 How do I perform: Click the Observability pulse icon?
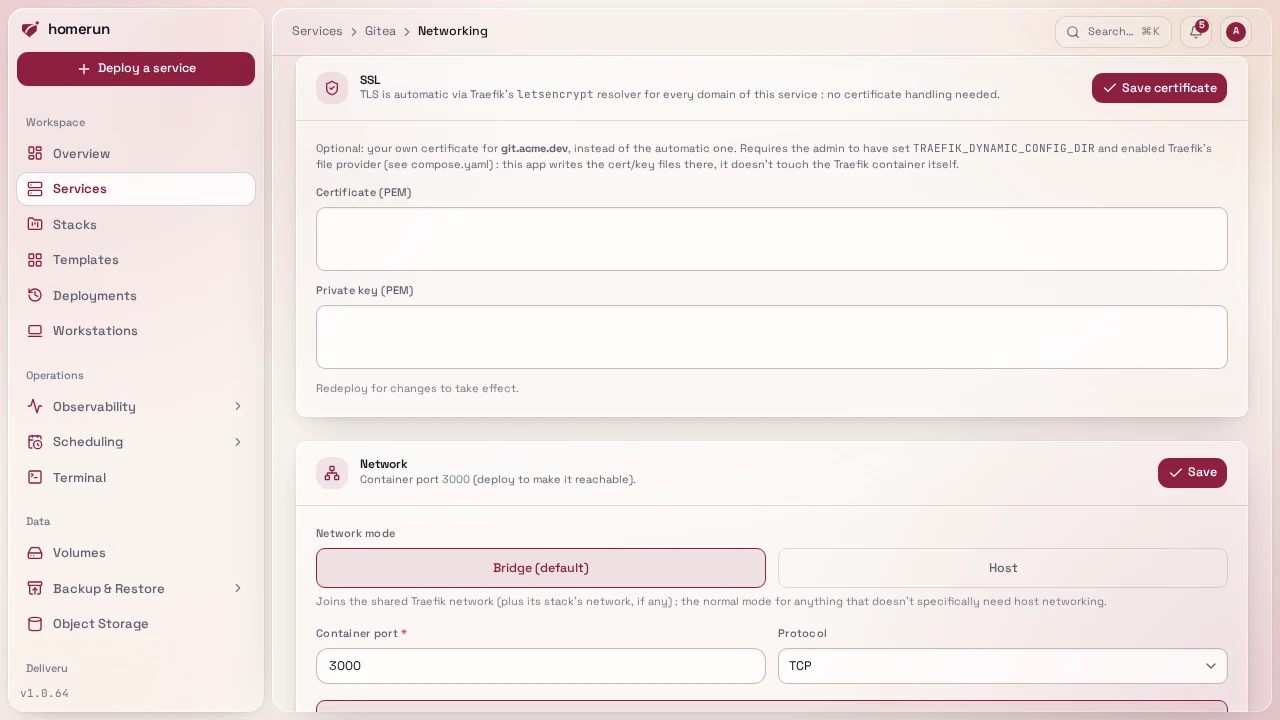pyautogui.click(x=35, y=407)
